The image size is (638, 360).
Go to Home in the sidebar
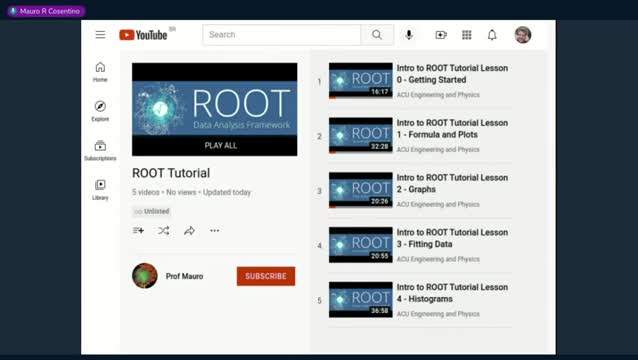pyautogui.click(x=100, y=72)
